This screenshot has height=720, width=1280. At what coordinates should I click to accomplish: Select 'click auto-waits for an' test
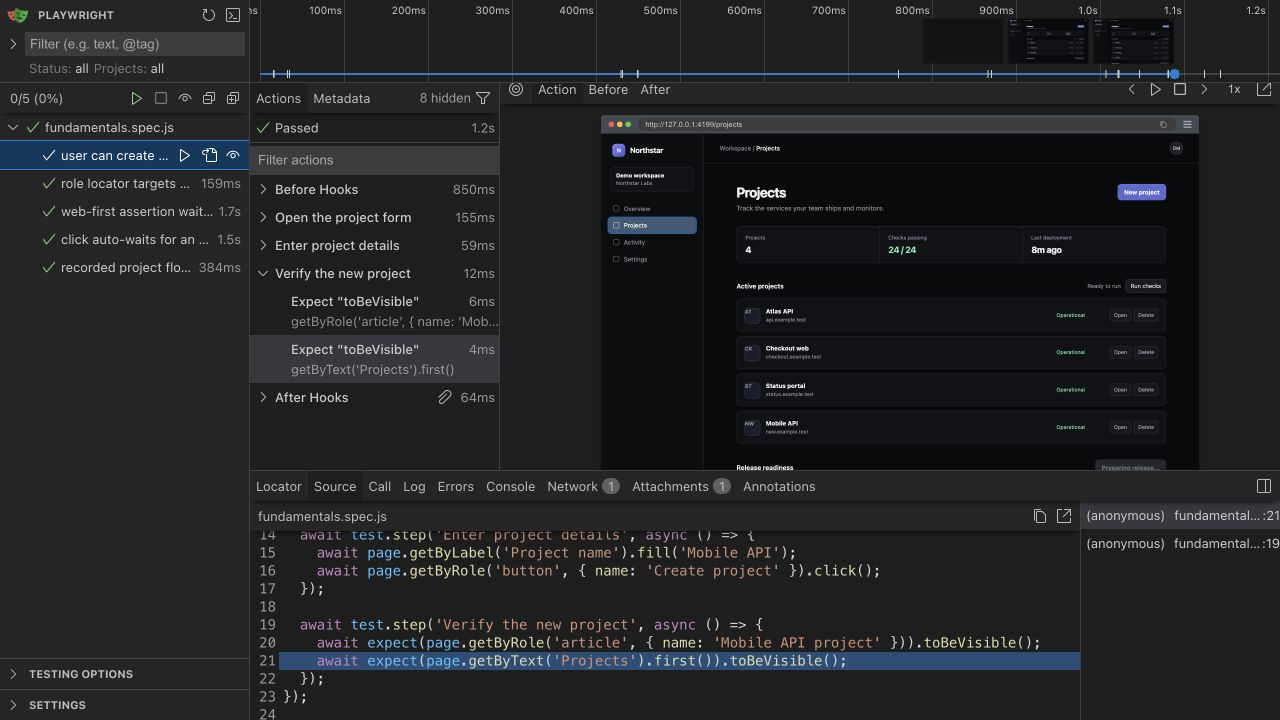[x=124, y=239]
